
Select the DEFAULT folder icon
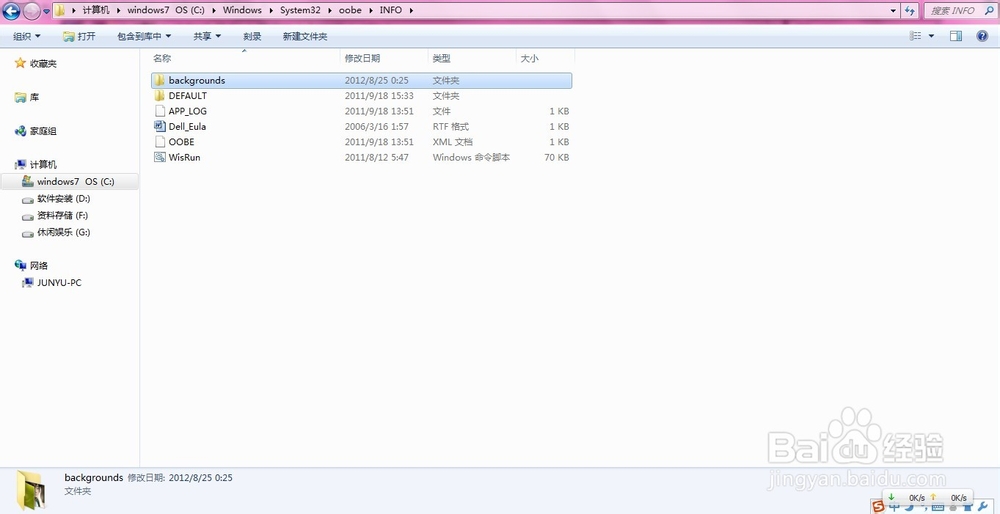click(159, 96)
